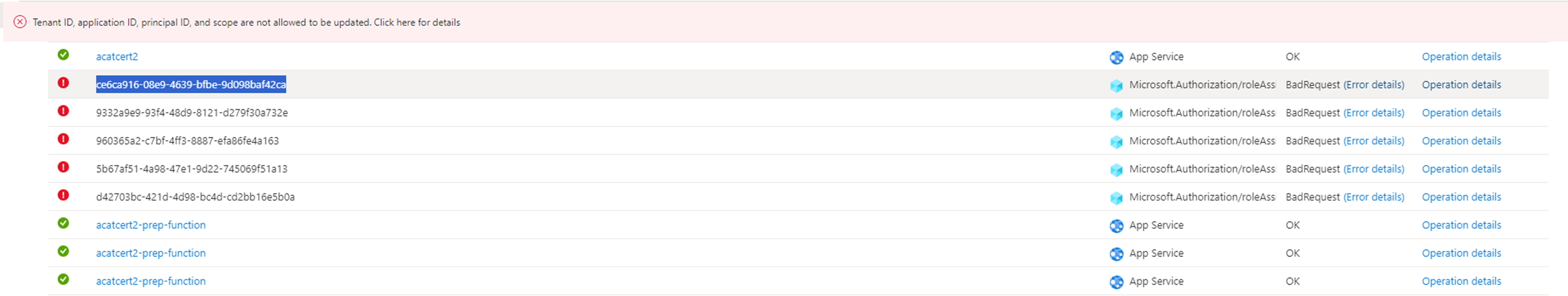Viewport: 1568px width, 296px height.
Task: Click the error X icon in the banner
Action: 21,22
